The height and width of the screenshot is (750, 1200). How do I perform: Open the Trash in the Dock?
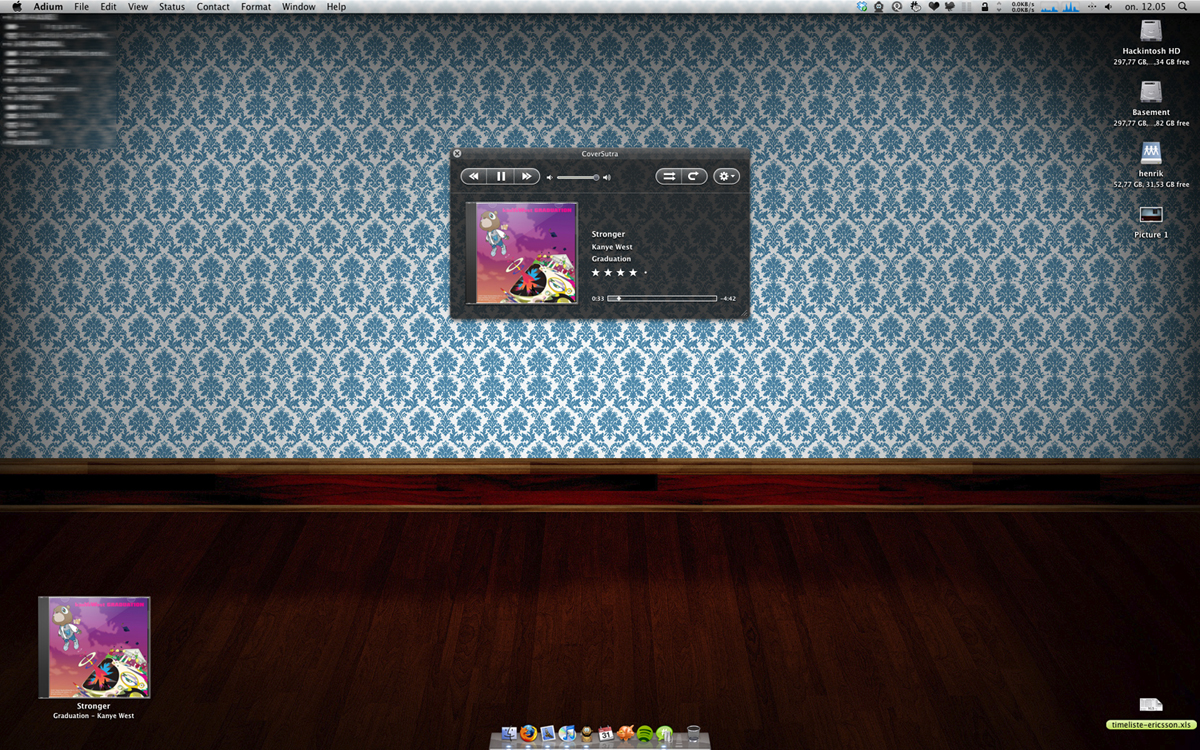pos(693,734)
